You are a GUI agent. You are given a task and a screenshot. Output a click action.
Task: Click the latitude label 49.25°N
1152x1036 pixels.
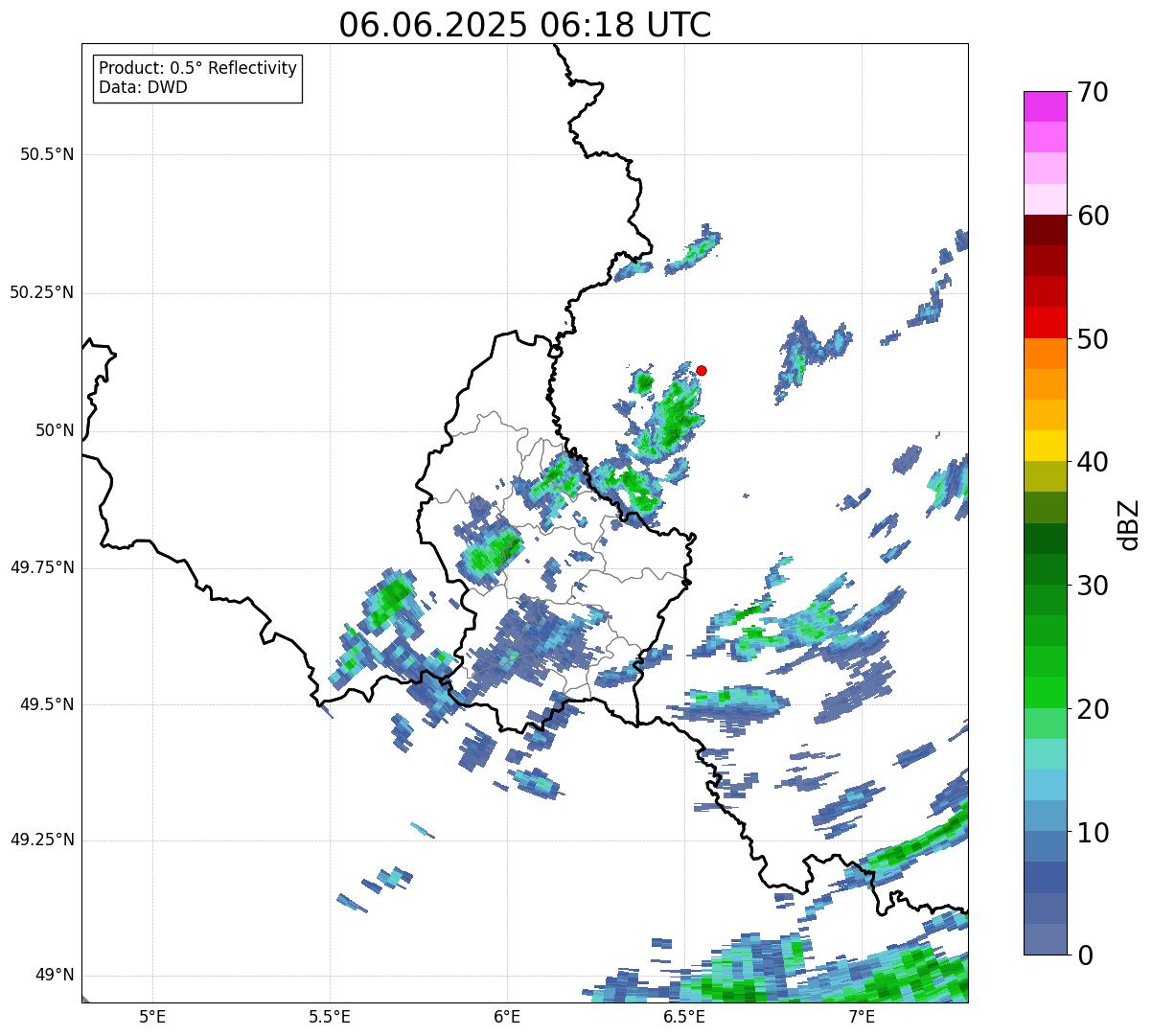[x=42, y=840]
